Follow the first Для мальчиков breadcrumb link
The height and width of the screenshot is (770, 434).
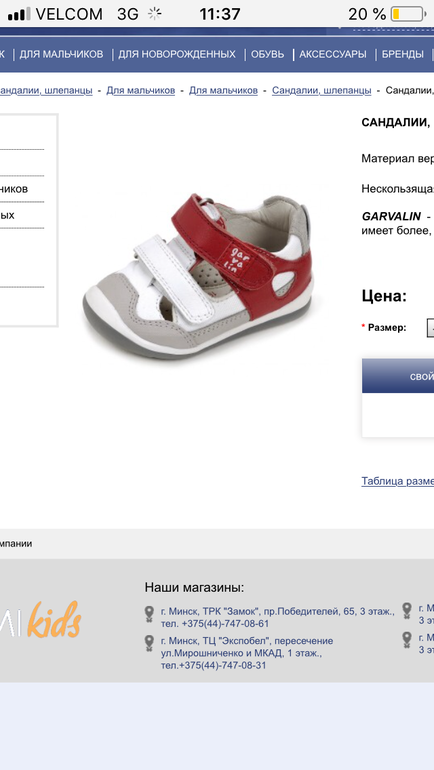tap(141, 90)
